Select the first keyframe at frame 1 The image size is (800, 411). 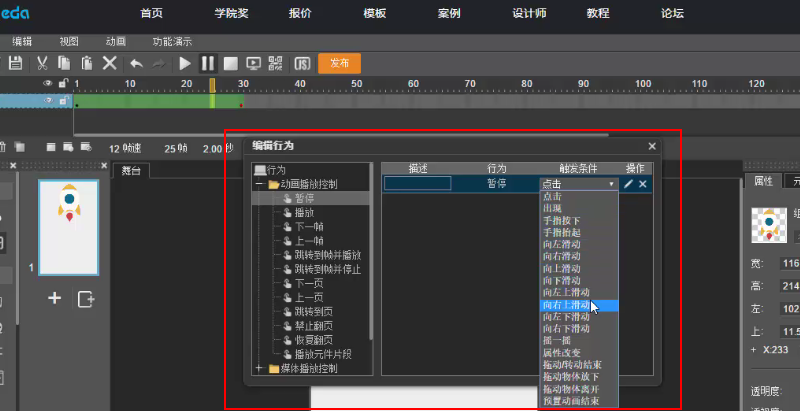pos(77,105)
